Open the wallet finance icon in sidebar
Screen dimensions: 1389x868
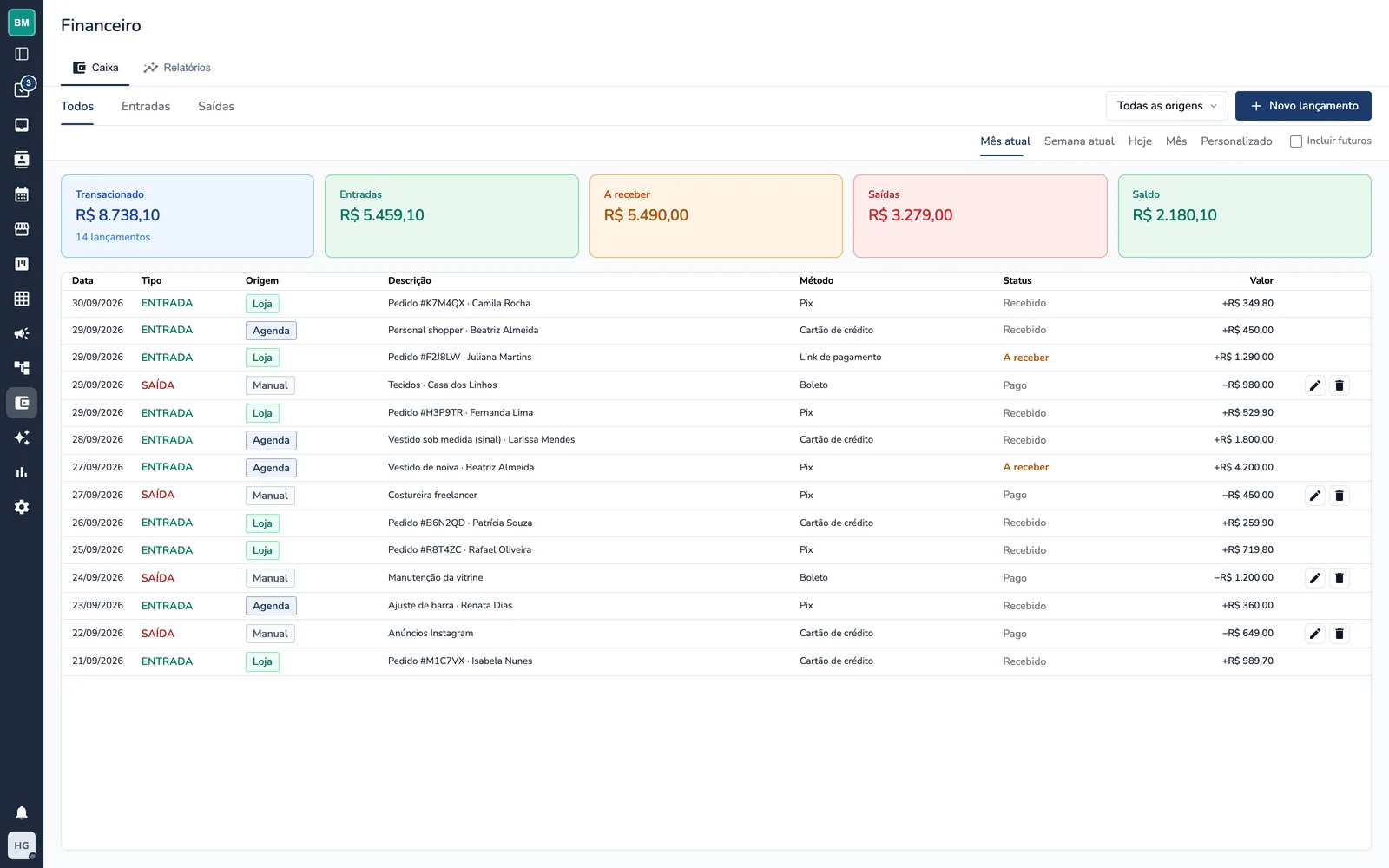[x=22, y=403]
